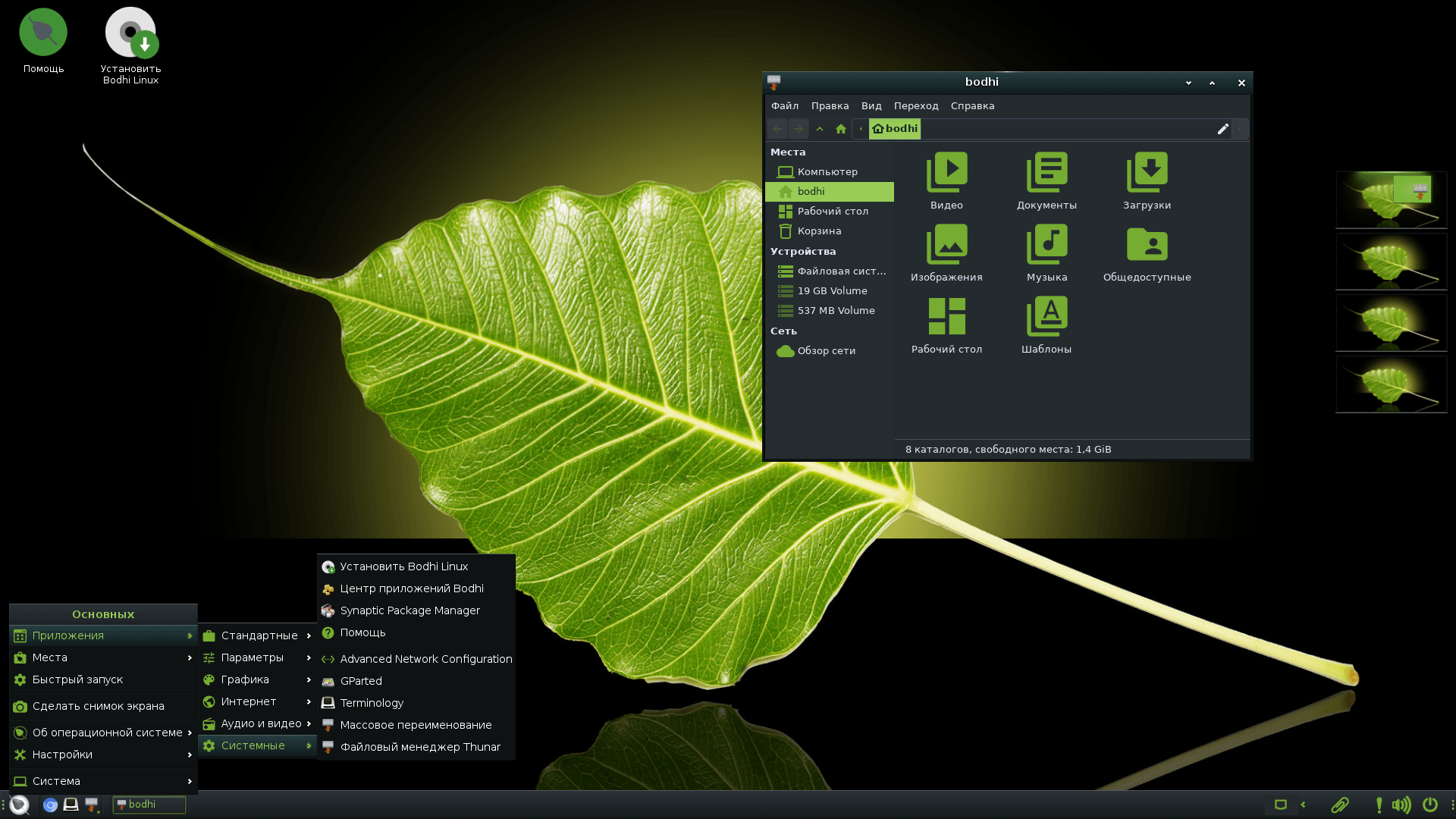The height and width of the screenshot is (819, 1456).
Task: Click the power button icon in tray
Action: [x=1430, y=805]
